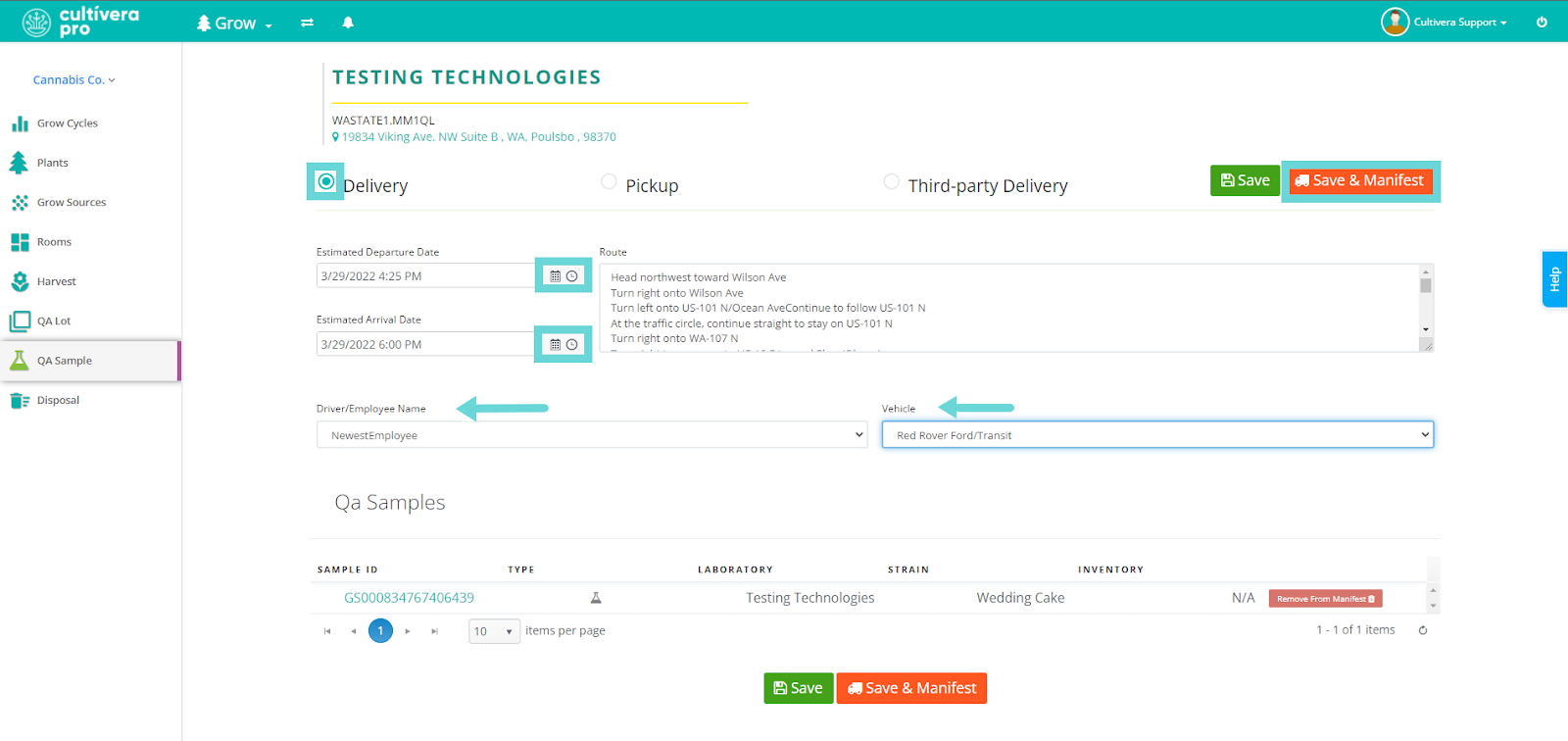Select the Third-party Delivery radio button

click(891, 181)
